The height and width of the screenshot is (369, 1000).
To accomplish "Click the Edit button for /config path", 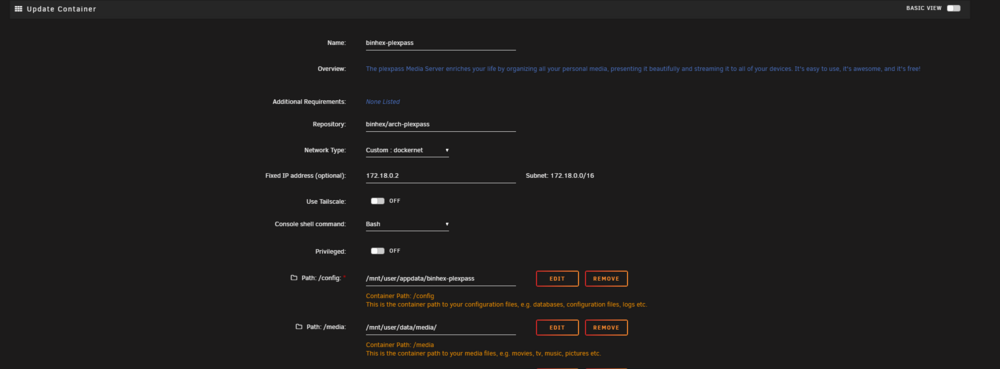I will [x=557, y=279].
